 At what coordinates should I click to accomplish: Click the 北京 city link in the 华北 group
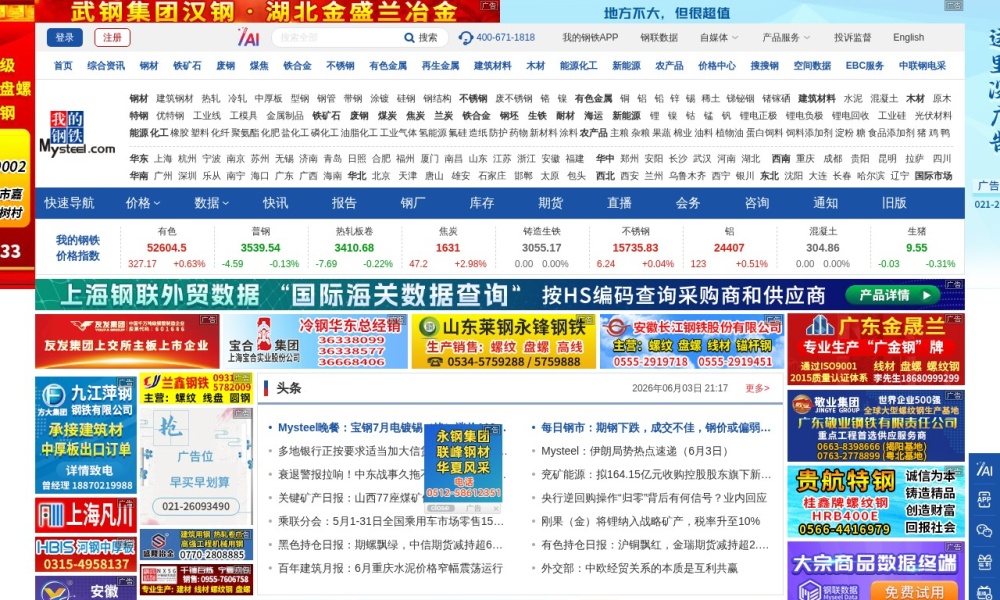(x=381, y=175)
